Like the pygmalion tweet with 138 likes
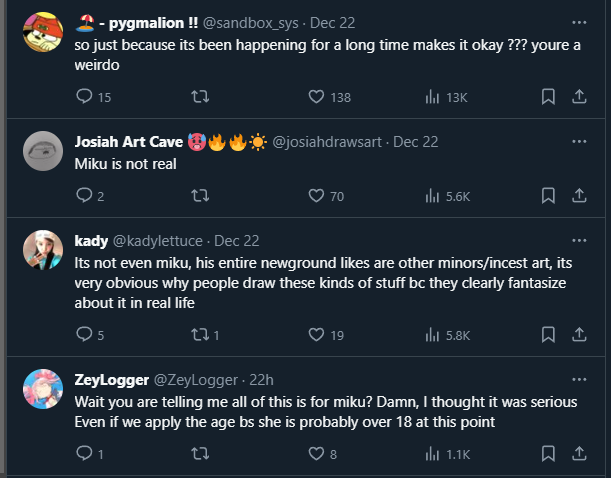 [x=316, y=97]
